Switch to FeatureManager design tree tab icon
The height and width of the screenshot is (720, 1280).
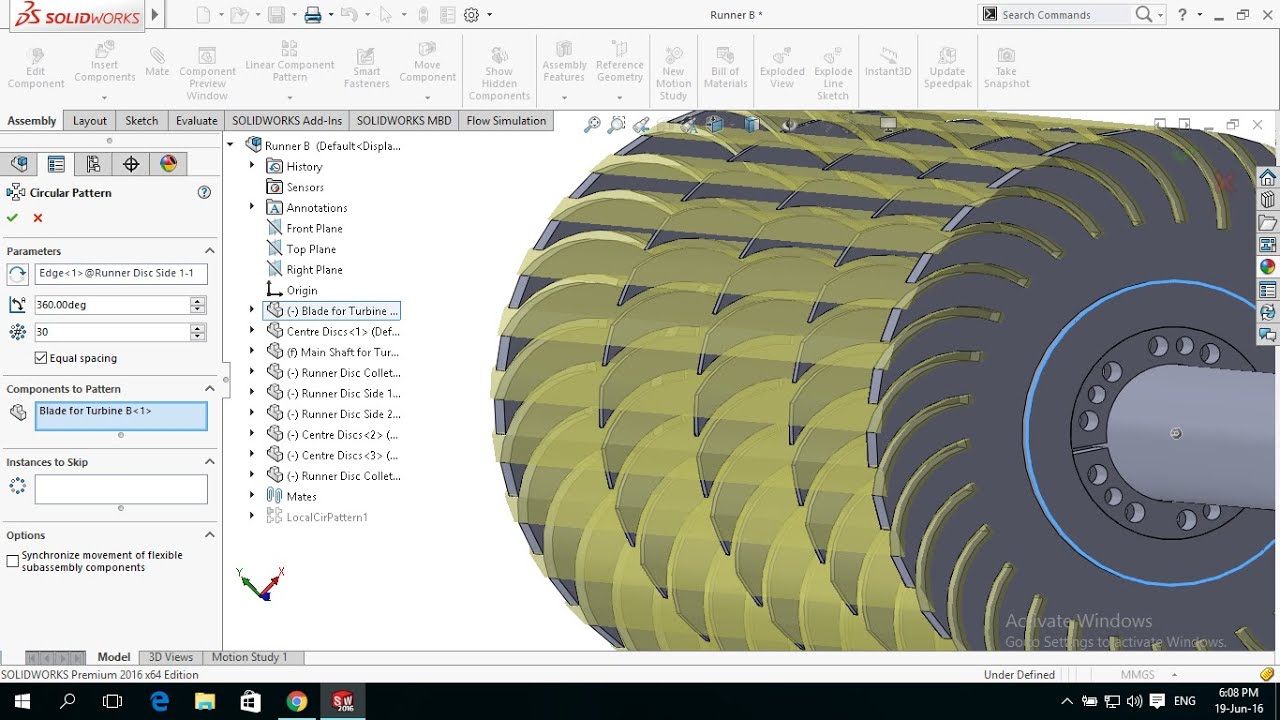(18, 164)
